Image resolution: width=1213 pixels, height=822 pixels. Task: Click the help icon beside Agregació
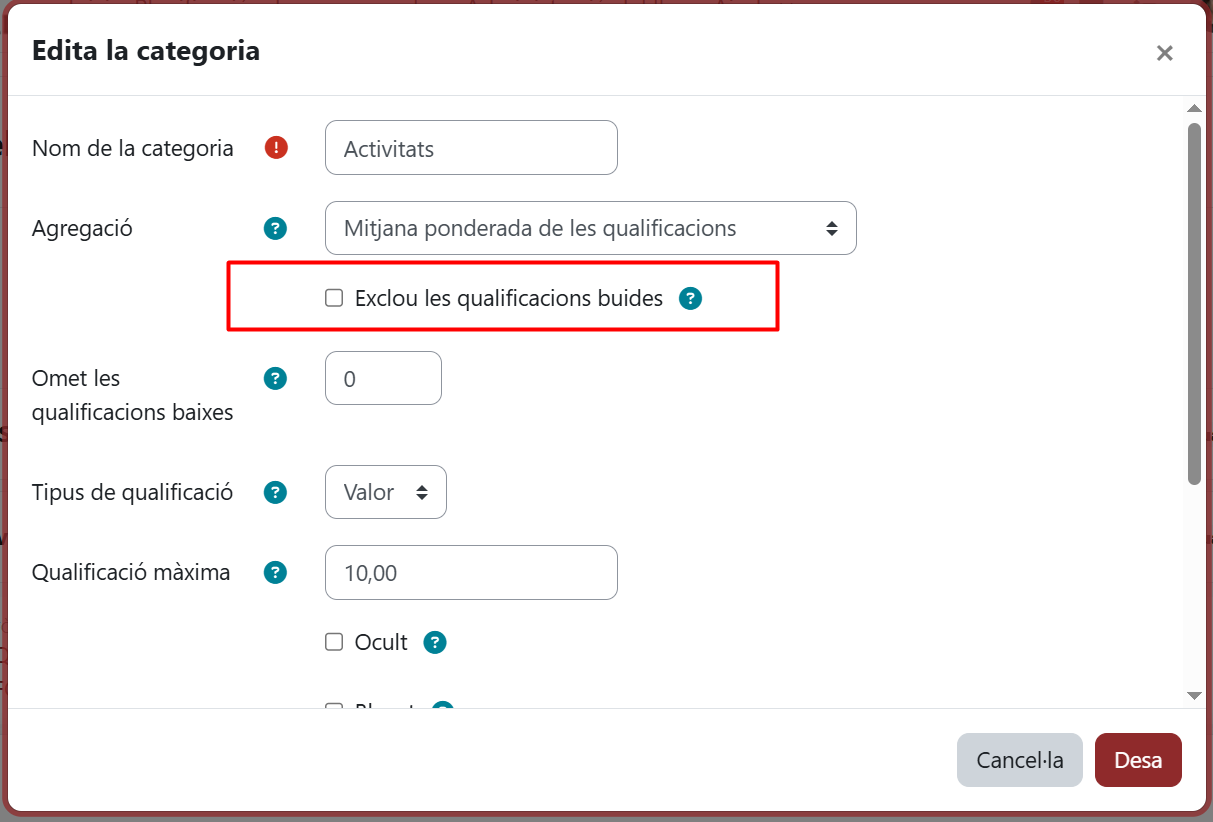pyautogui.click(x=275, y=228)
